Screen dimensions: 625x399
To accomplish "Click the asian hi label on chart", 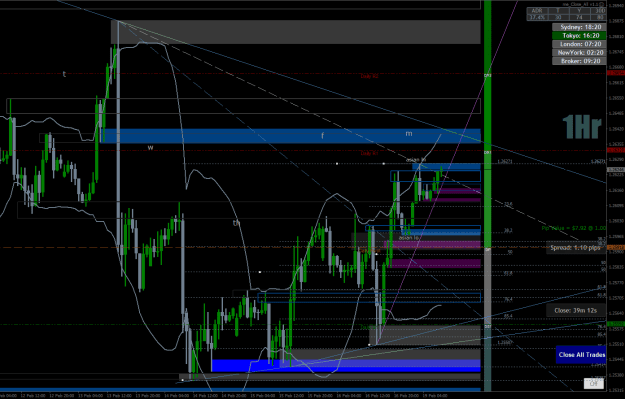I will [x=416, y=160].
